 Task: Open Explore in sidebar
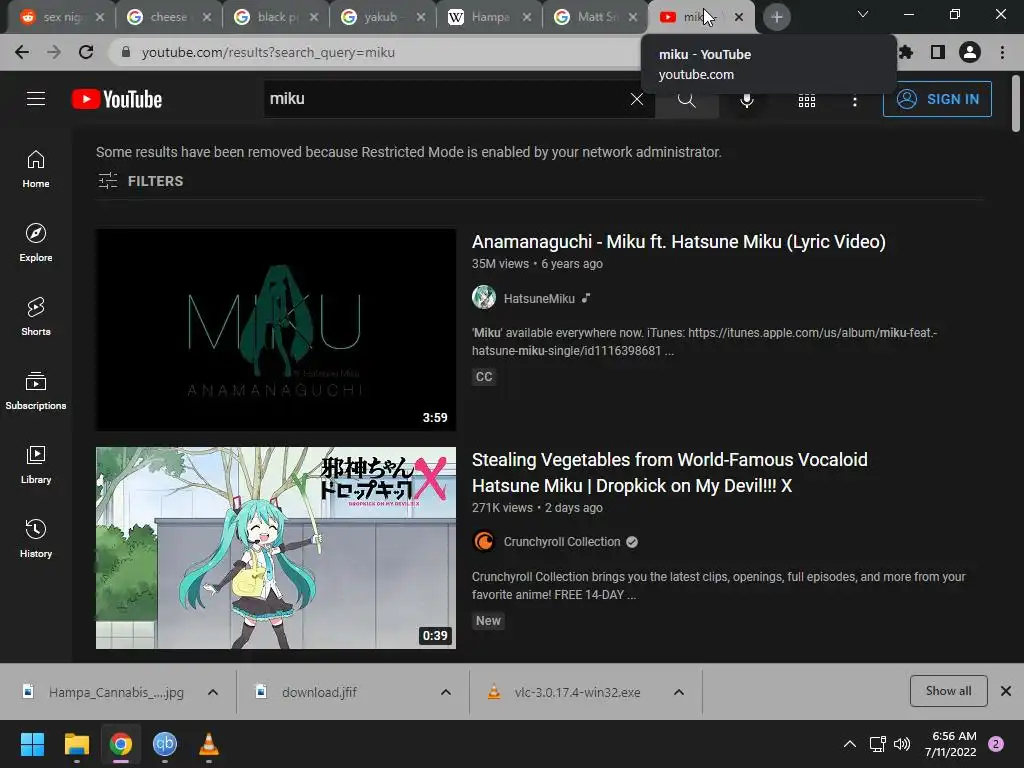(36, 243)
